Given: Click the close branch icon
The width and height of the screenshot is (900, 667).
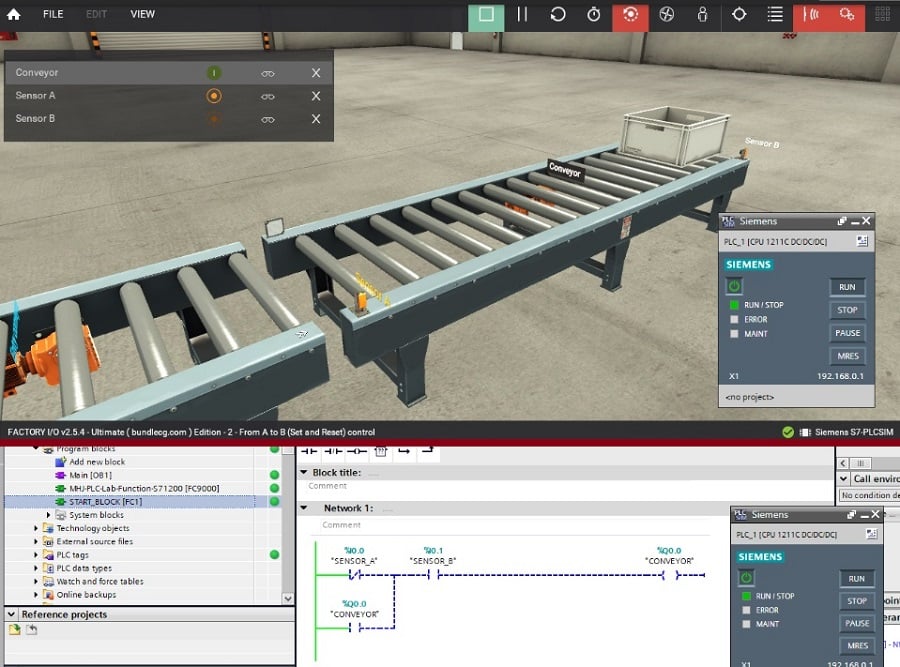Looking at the screenshot, I should click(x=428, y=451).
